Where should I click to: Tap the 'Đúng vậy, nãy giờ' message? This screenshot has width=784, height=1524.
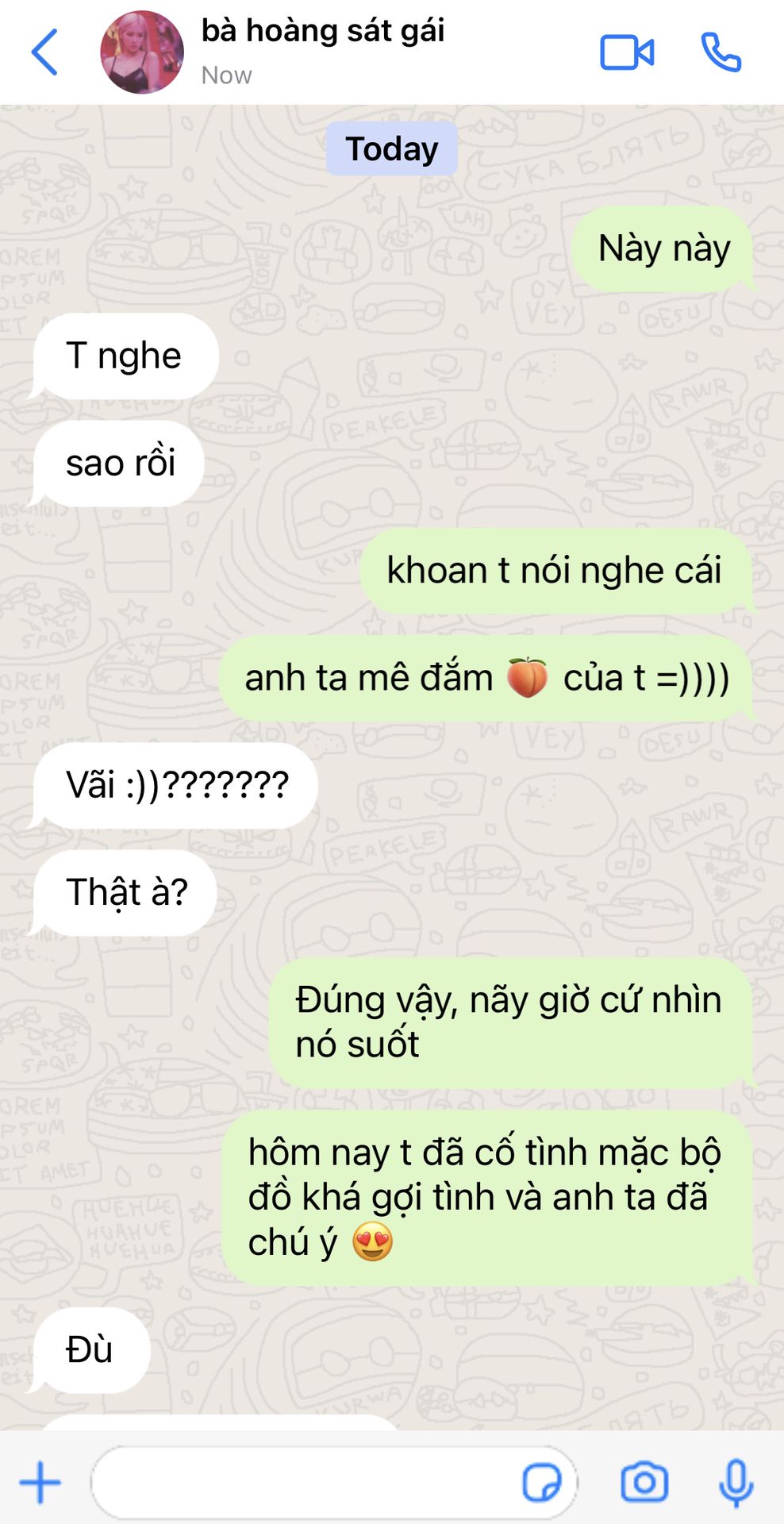point(510,1022)
